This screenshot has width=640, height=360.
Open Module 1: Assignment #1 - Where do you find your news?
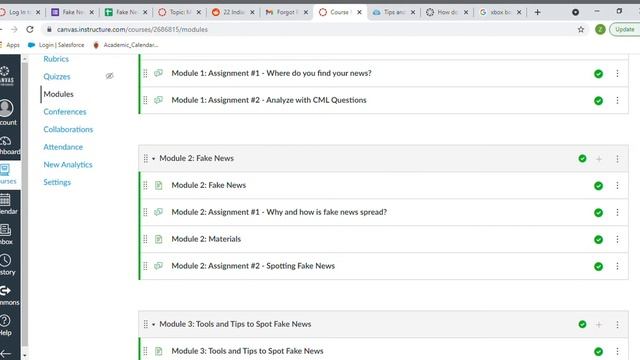click(x=271, y=73)
